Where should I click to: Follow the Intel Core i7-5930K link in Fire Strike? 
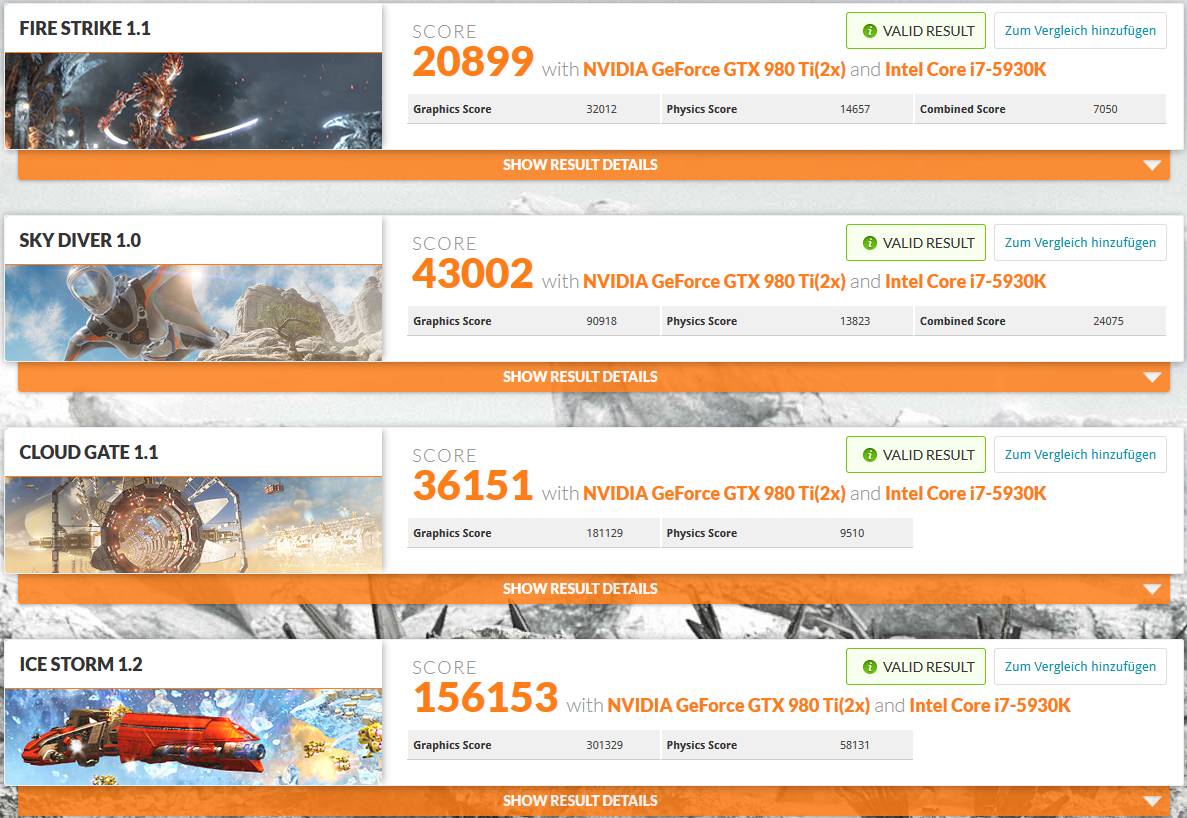coord(965,70)
